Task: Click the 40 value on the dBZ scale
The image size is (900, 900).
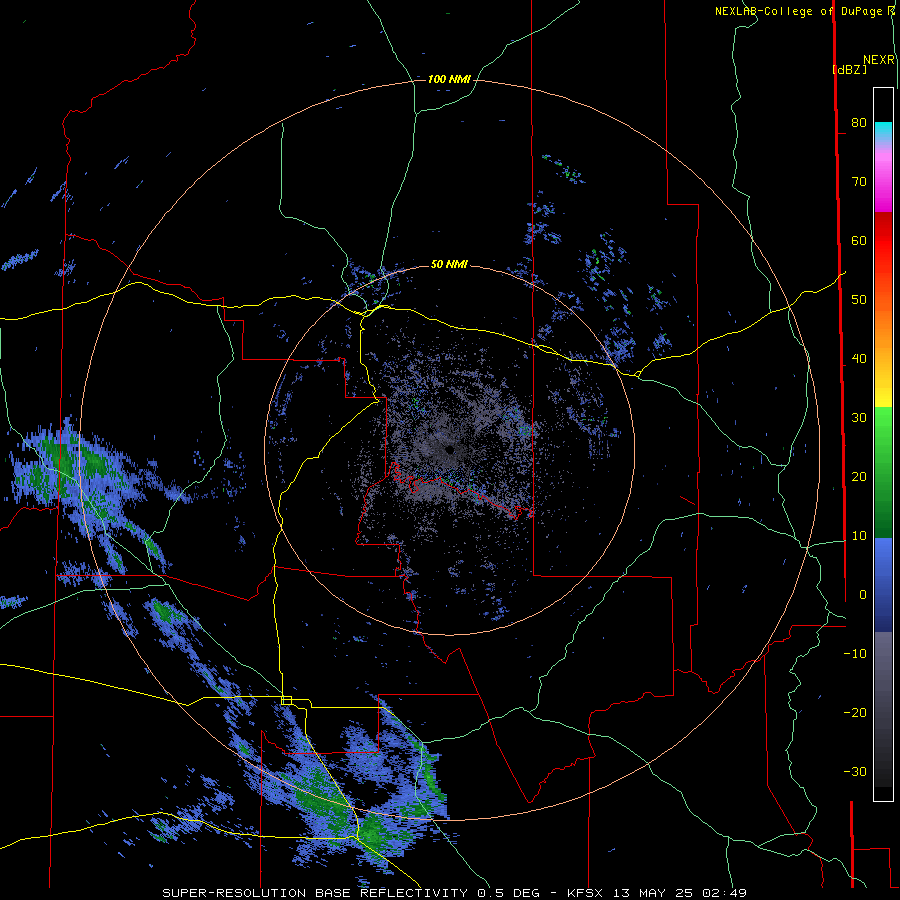Action: pyautogui.click(x=859, y=359)
